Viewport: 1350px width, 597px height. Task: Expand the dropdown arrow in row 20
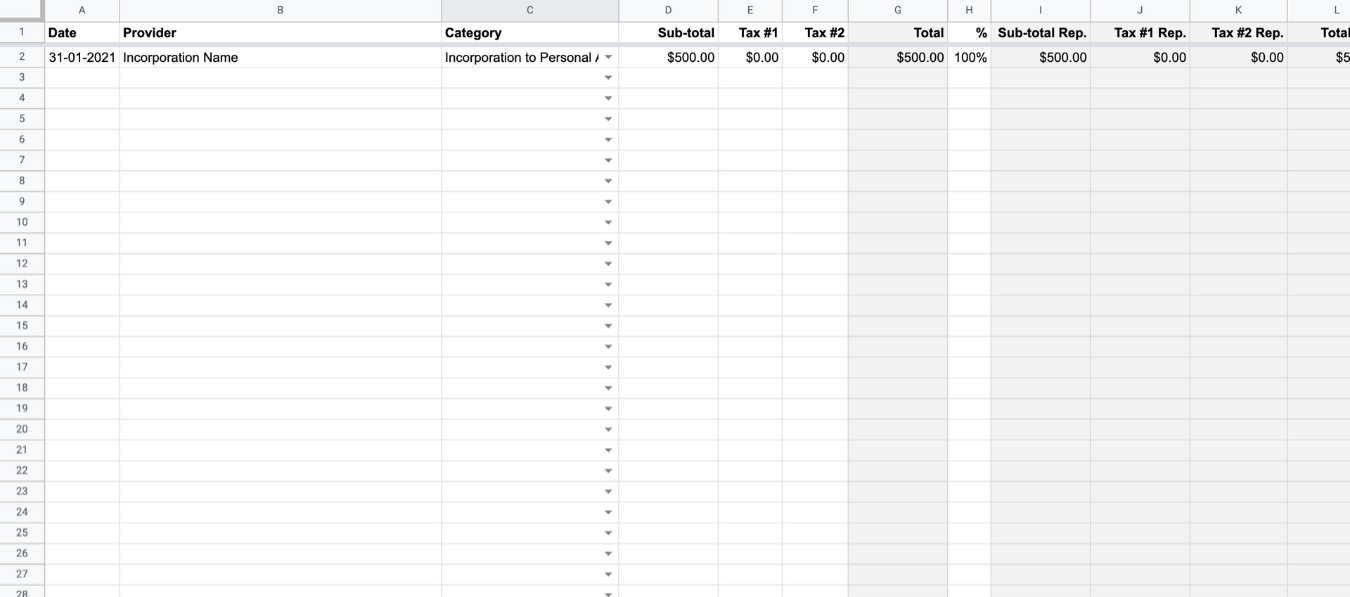point(608,429)
